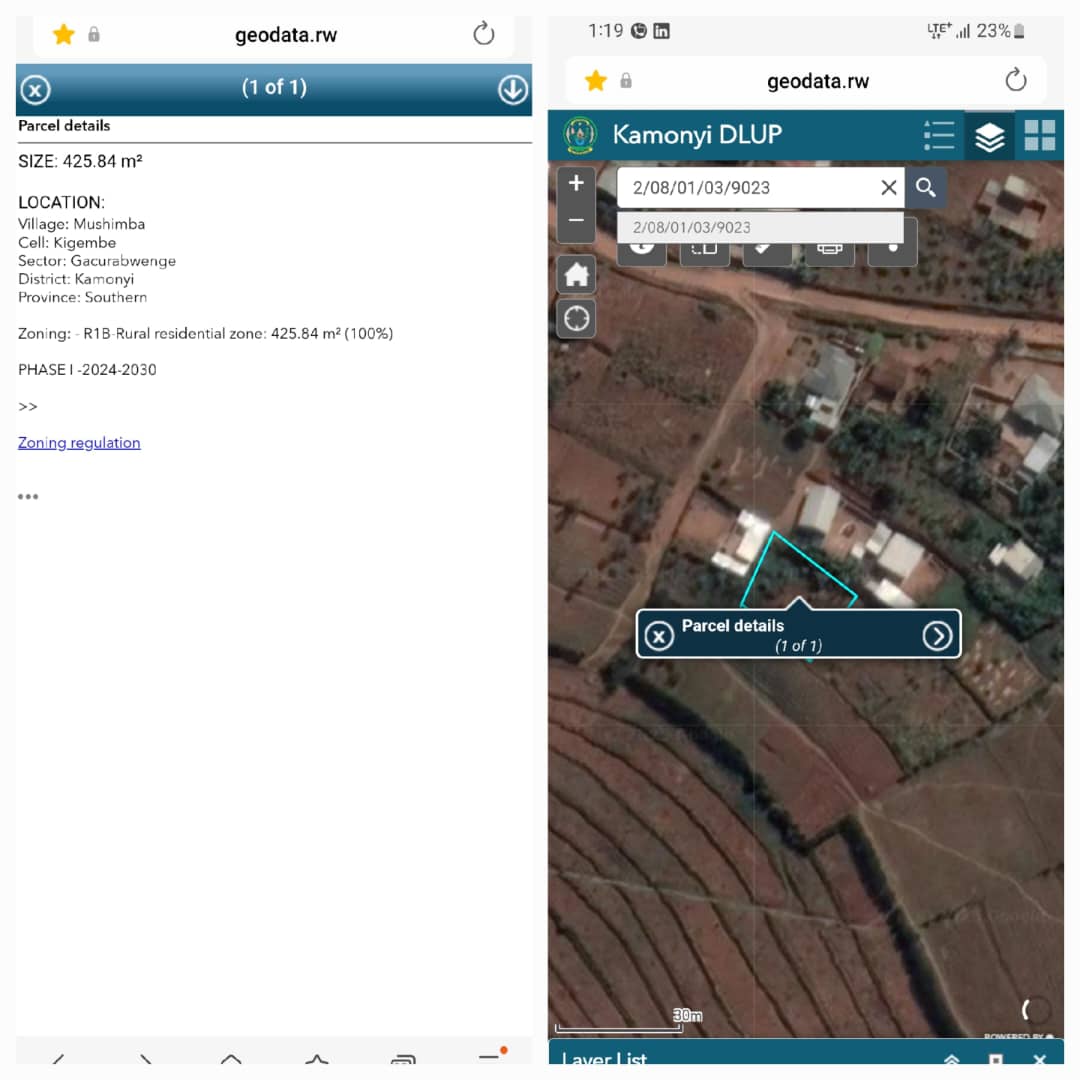Zoom out of the map

pos(576,221)
